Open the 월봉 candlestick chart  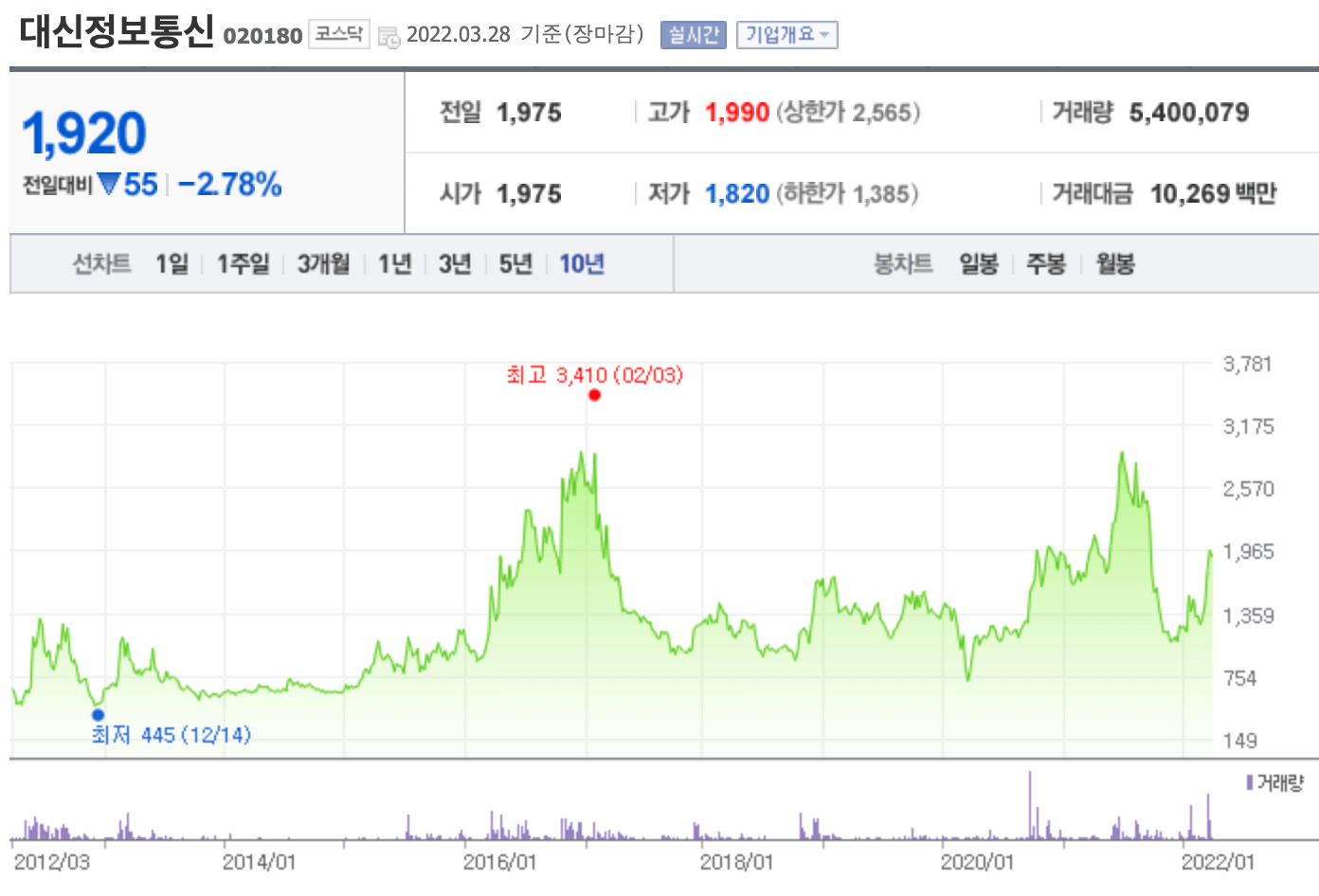tap(1115, 263)
